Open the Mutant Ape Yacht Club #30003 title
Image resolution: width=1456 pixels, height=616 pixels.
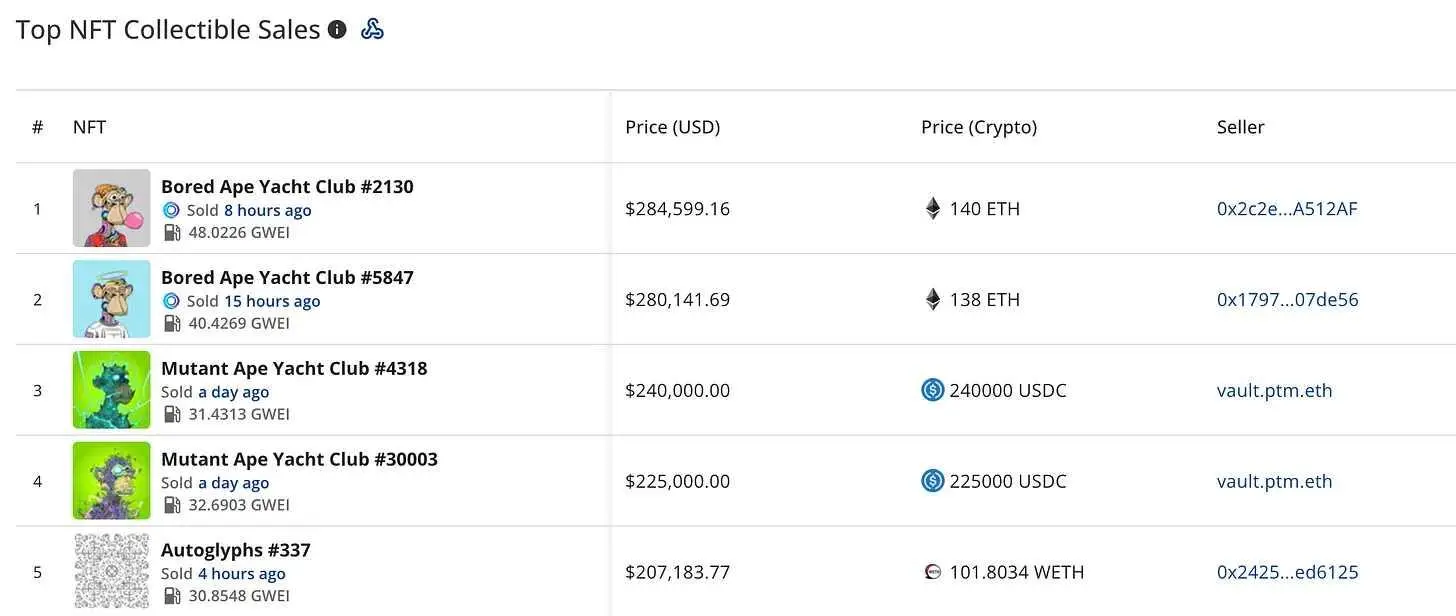point(299,459)
